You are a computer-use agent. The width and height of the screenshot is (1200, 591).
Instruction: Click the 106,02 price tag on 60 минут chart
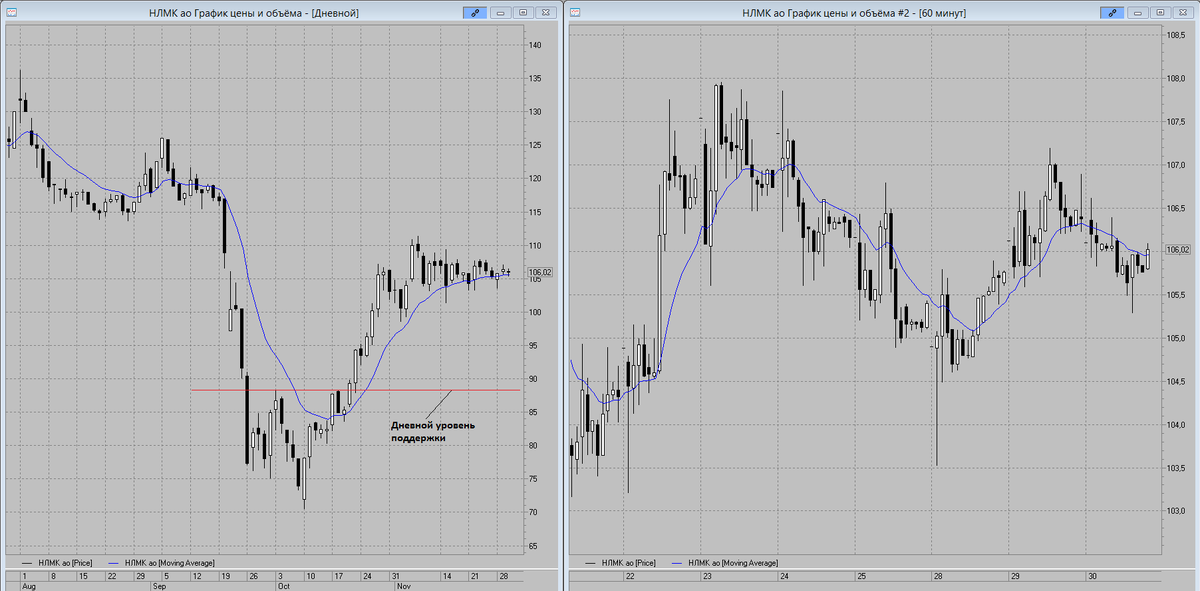click(1180, 249)
